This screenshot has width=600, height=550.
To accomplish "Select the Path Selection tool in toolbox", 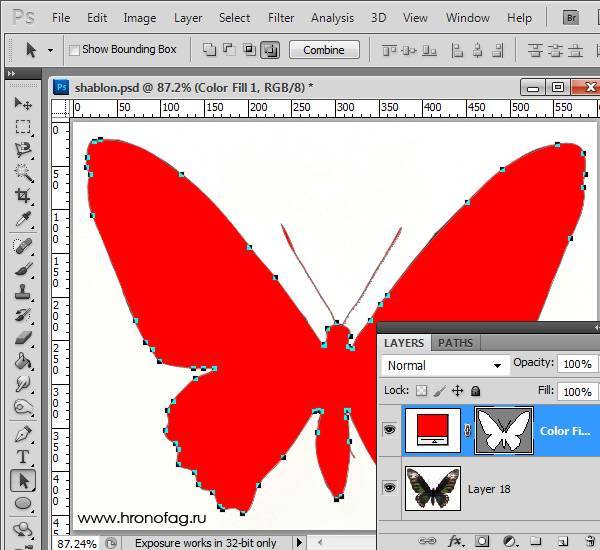I will click(x=23, y=481).
